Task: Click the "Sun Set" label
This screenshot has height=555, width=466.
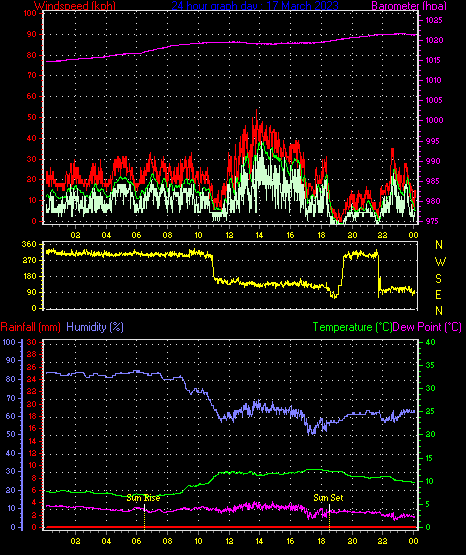Action: (328, 498)
